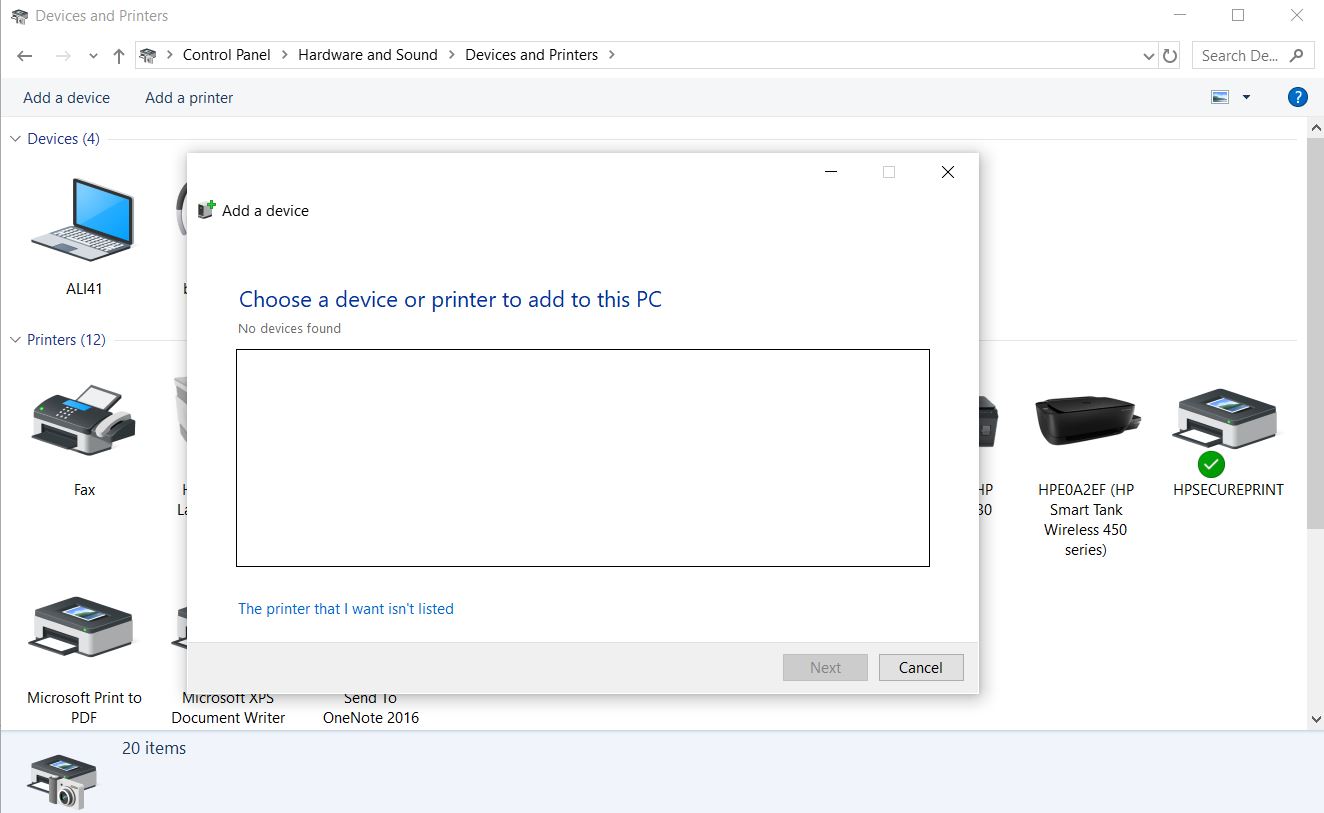Click the vertical scrollbar up arrow
The height and width of the screenshot is (813, 1324).
(1315, 129)
